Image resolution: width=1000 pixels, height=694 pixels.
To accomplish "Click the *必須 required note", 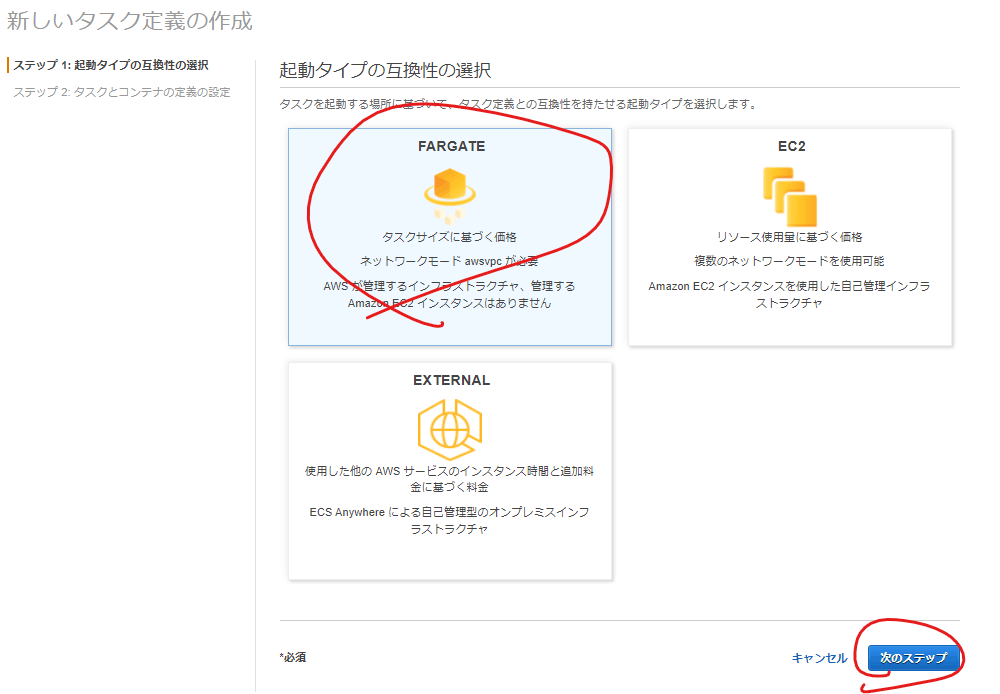I will (293, 657).
